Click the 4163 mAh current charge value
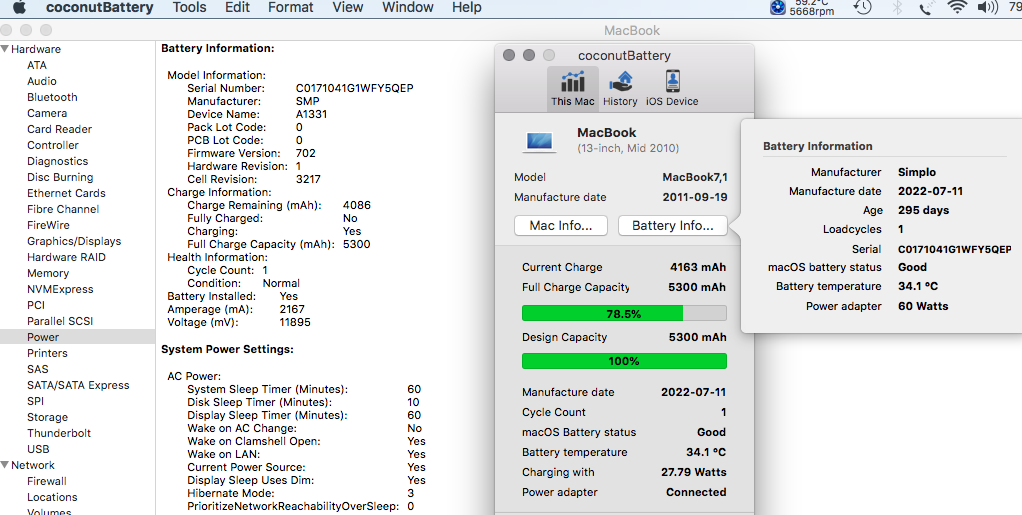Image resolution: width=1022 pixels, height=515 pixels. [697, 267]
